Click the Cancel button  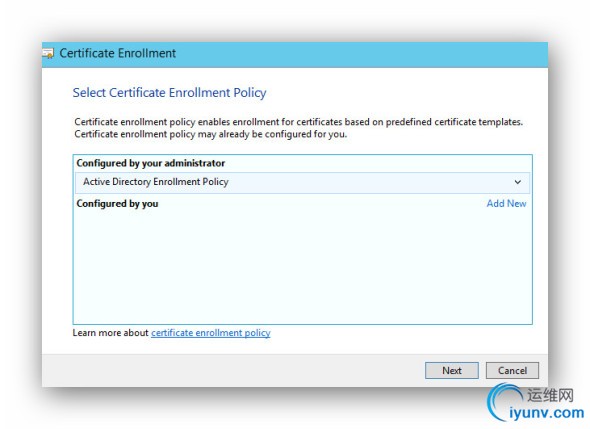point(512,371)
